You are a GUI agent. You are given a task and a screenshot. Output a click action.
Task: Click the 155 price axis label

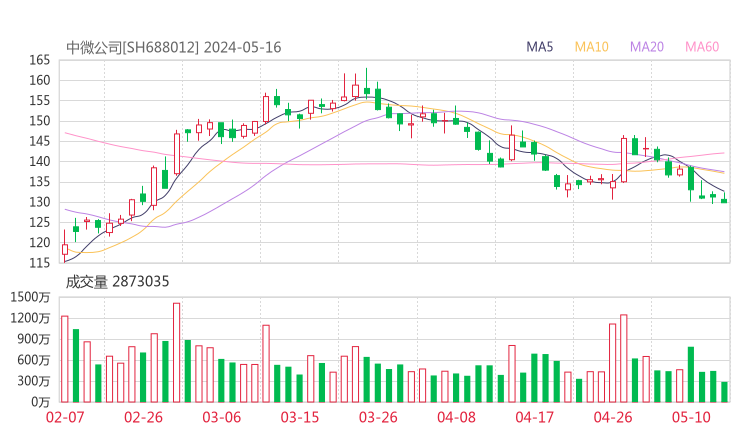(x=40, y=101)
